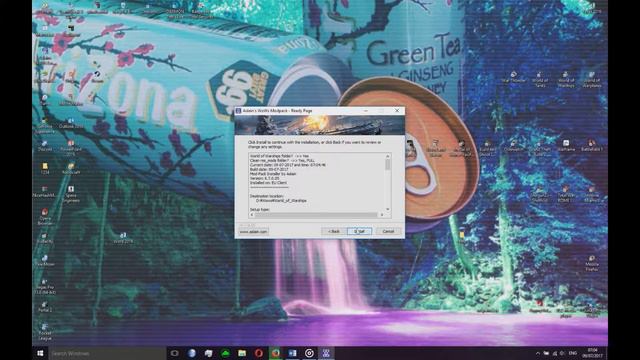This screenshot has height=360, width=640.
Task: Click the horizontal scrollbar thumb in the summary box
Action: [316, 215]
